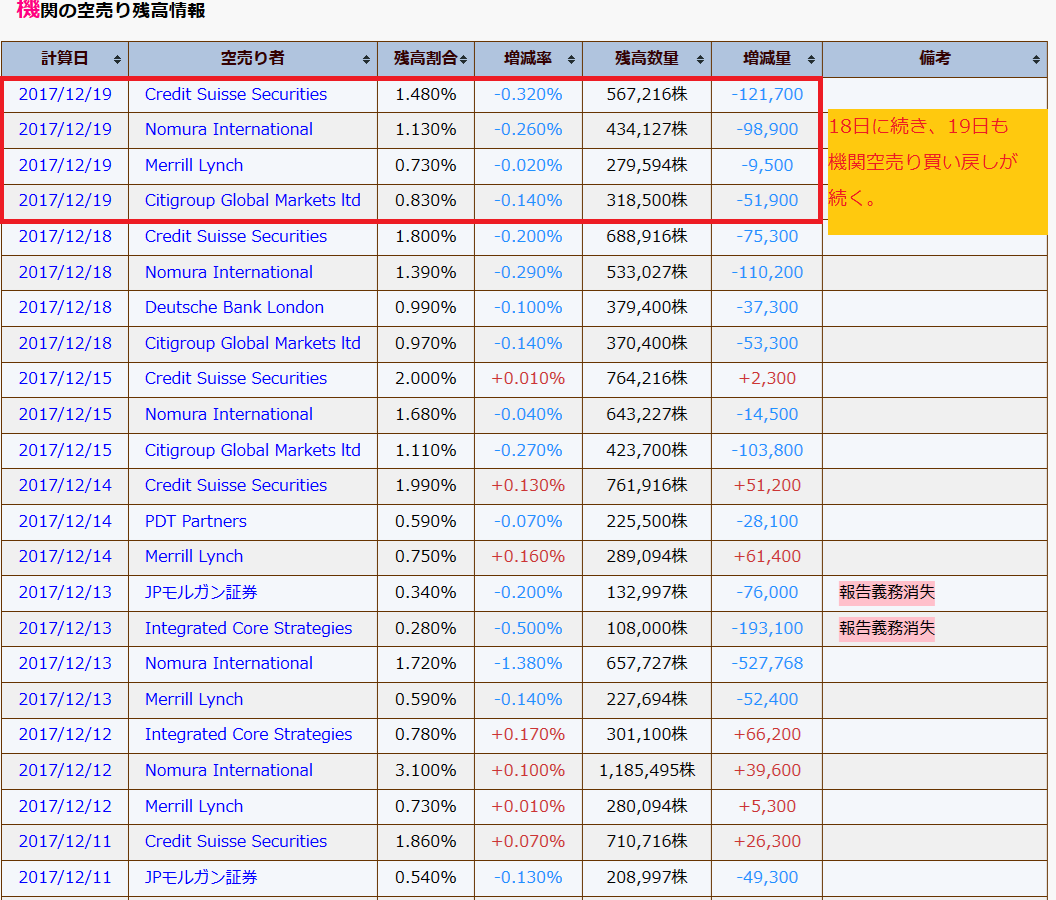This screenshot has height=900, width=1056.
Task: Click the 機関の空売り残高情報 heading
Action: pyautogui.click(x=110, y=9)
